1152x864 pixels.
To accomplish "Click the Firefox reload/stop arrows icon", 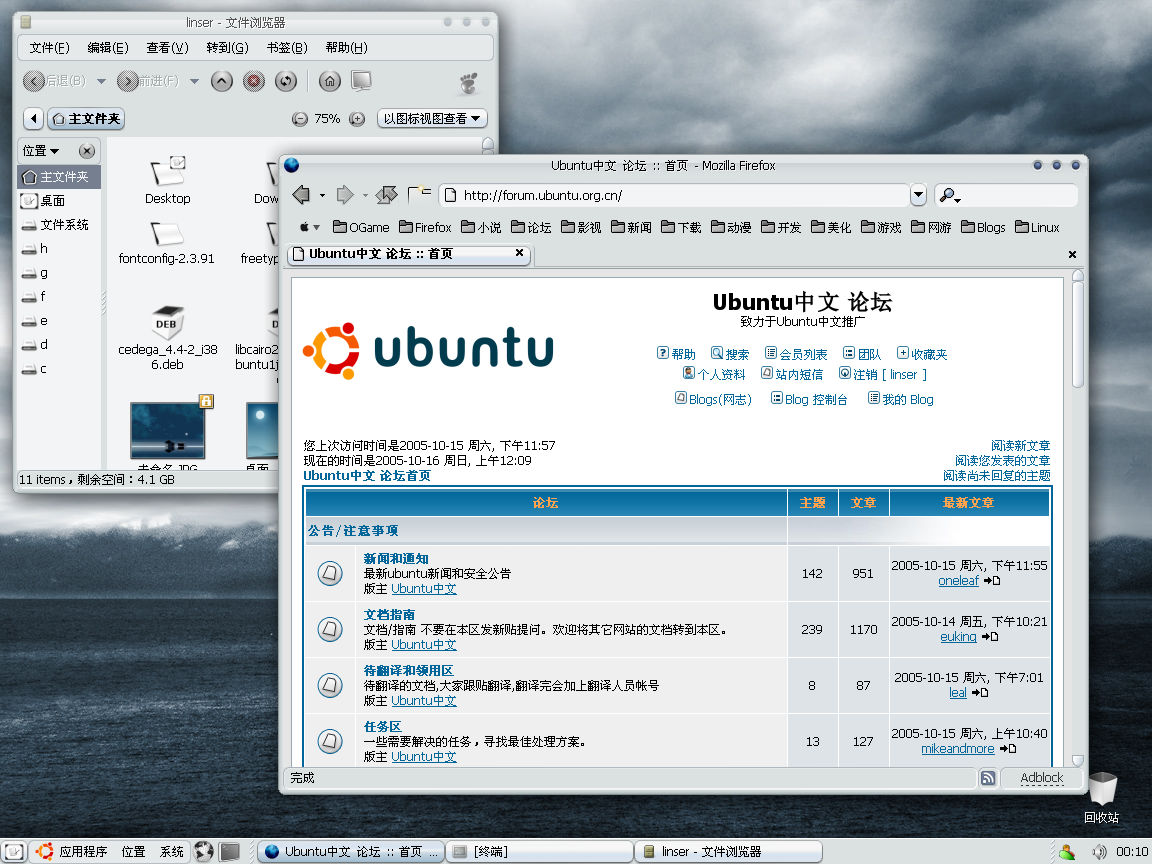I will click(x=386, y=195).
